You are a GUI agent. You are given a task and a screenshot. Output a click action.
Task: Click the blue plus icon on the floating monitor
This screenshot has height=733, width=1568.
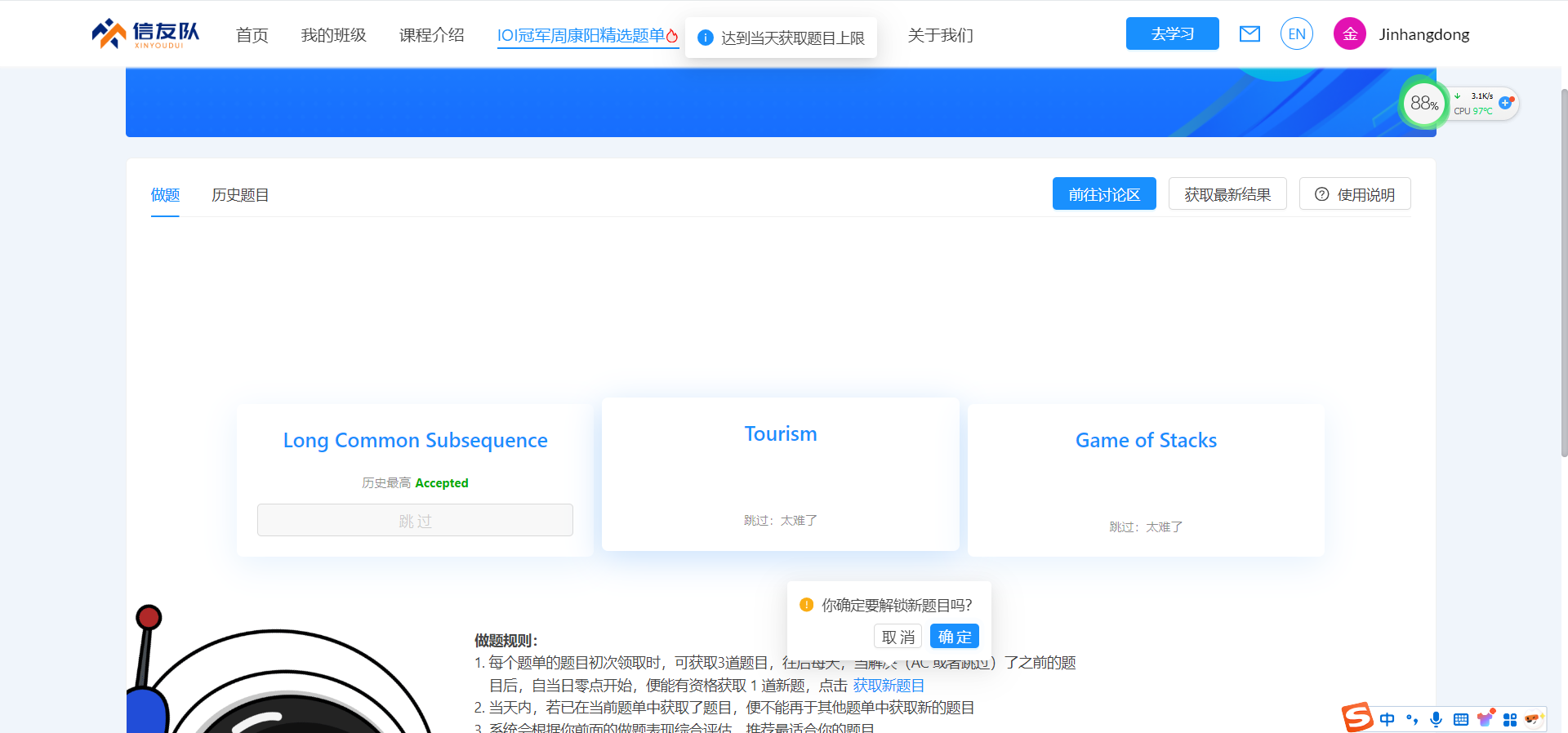click(x=1505, y=103)
